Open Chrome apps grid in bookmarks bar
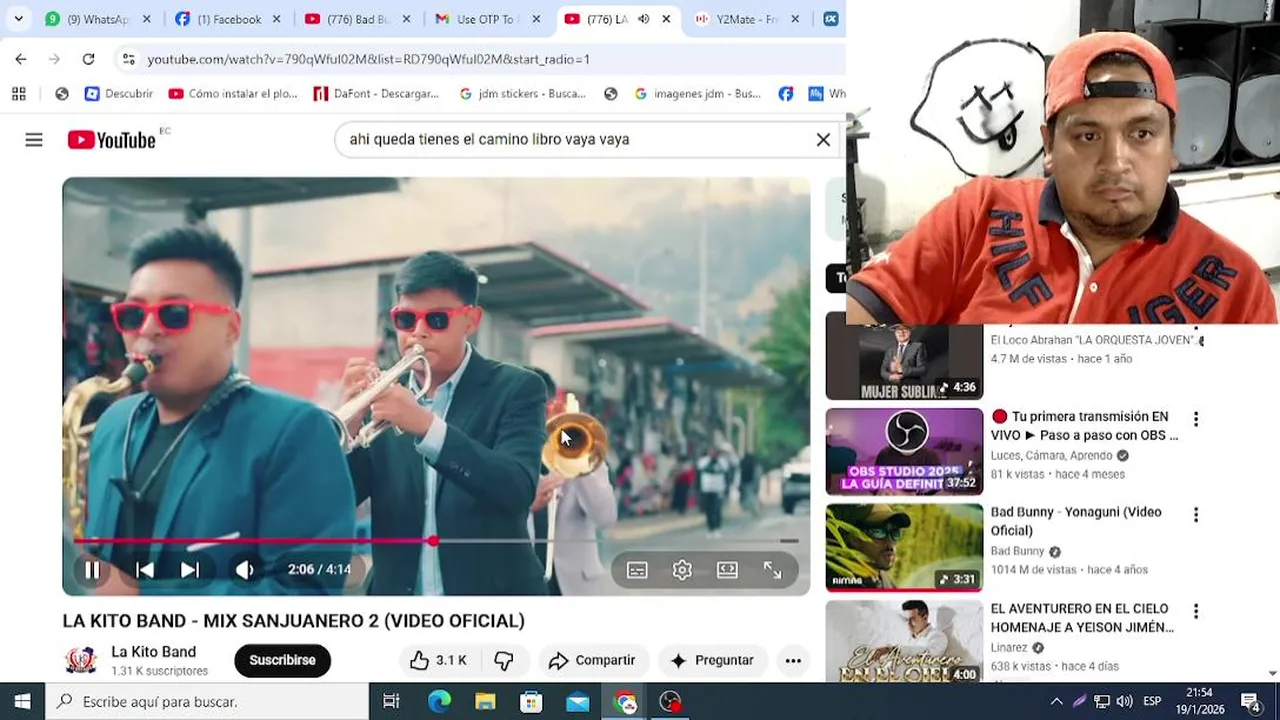Screen dimensions: 1280x720 click(x=18, y=93)
